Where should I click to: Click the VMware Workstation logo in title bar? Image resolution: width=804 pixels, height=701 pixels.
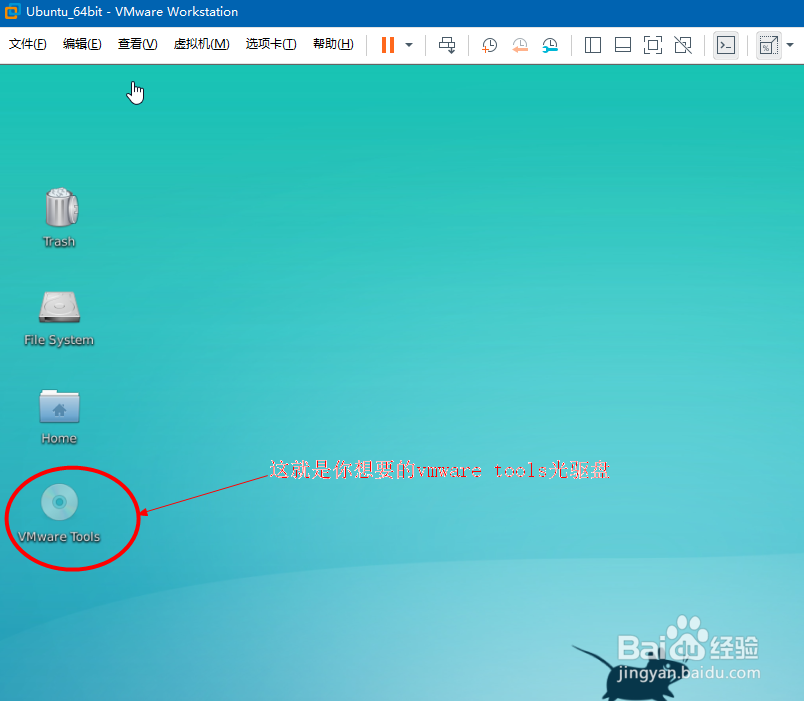point(12,11)
